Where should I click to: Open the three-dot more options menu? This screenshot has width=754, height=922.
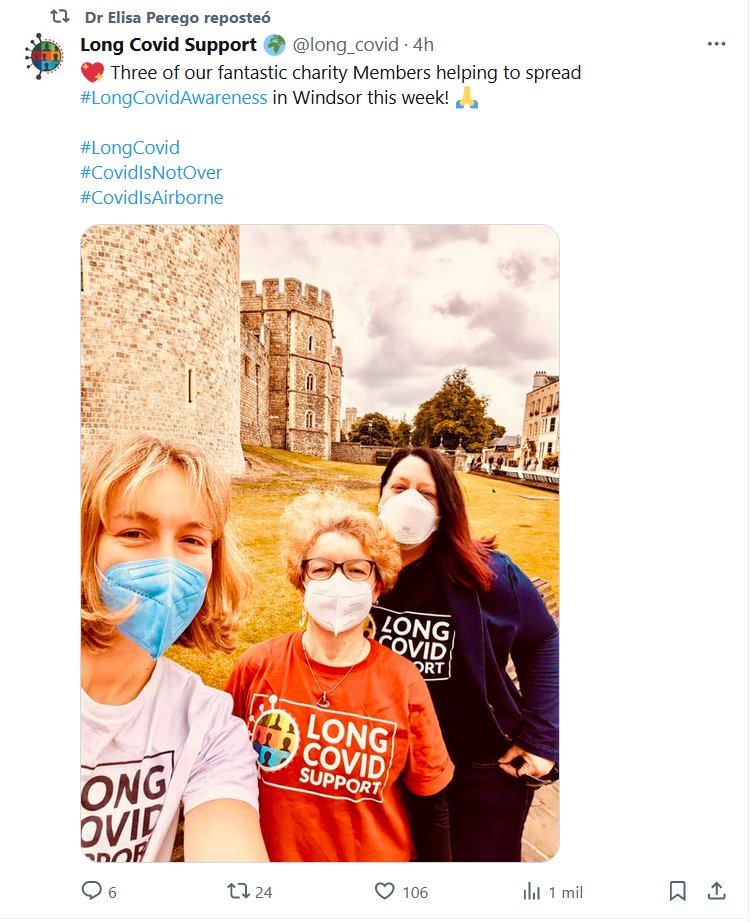pos(716,44)
